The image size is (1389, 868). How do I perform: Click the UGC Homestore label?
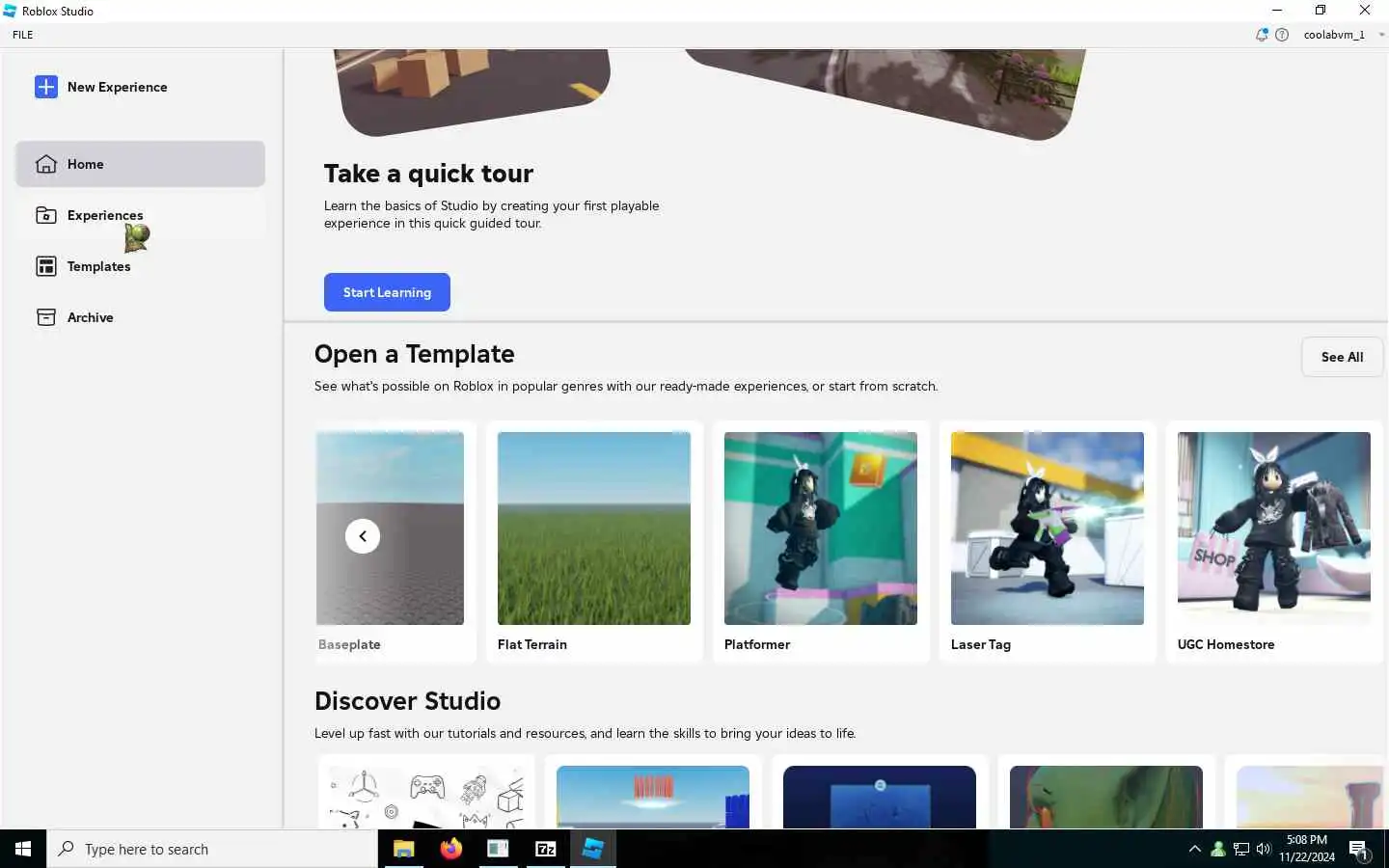pos(1226,644)
